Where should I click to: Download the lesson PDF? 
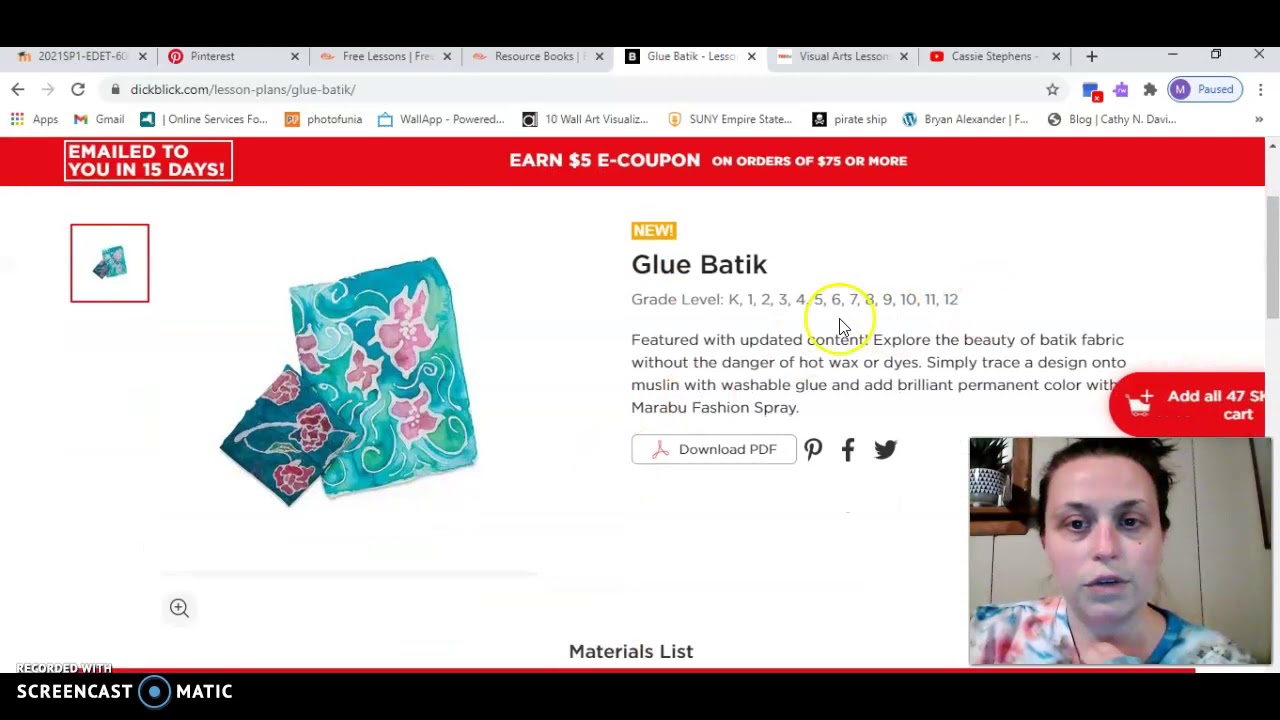(x=714, y=449)
